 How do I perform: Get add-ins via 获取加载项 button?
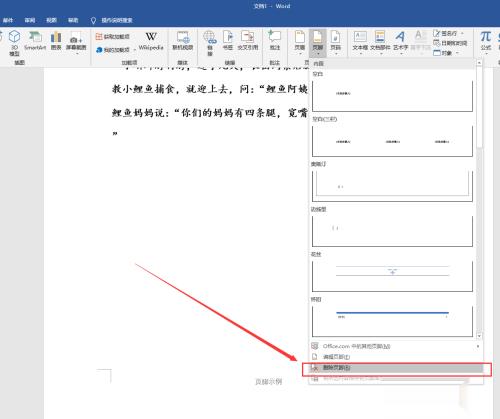click(112, 36)
